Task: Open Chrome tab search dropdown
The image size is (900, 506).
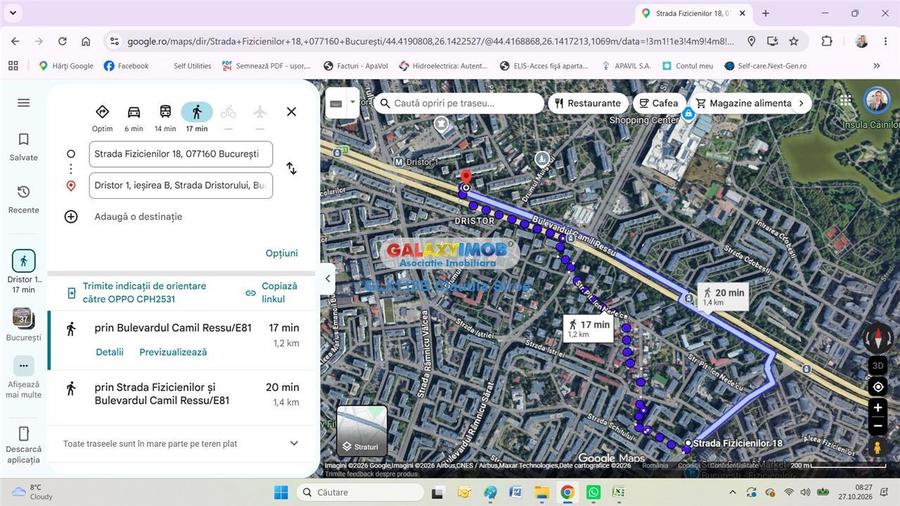Action: (x=13, y=13)
